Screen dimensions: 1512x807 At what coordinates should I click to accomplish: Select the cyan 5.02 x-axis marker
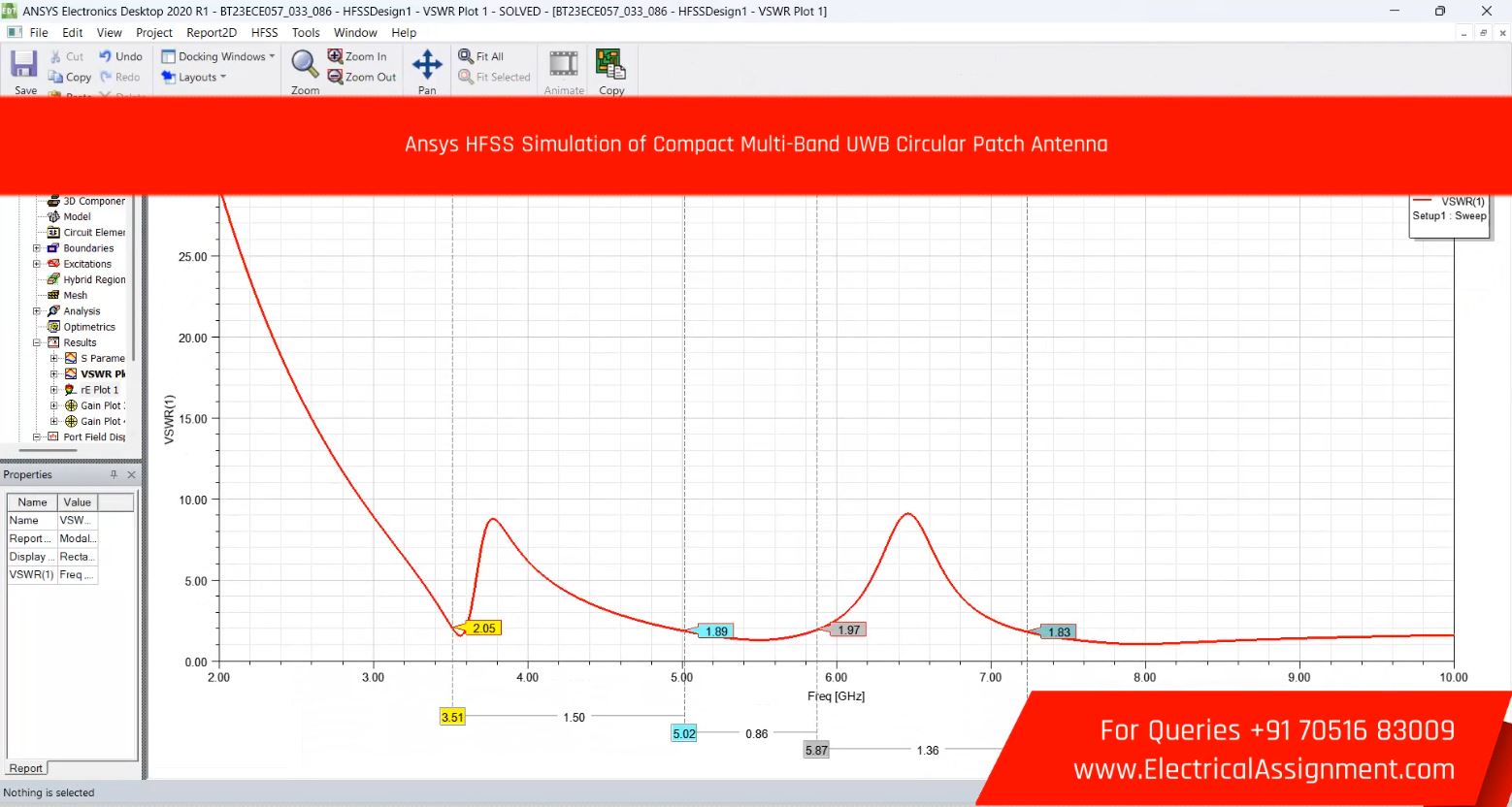[x=684, y=733]
